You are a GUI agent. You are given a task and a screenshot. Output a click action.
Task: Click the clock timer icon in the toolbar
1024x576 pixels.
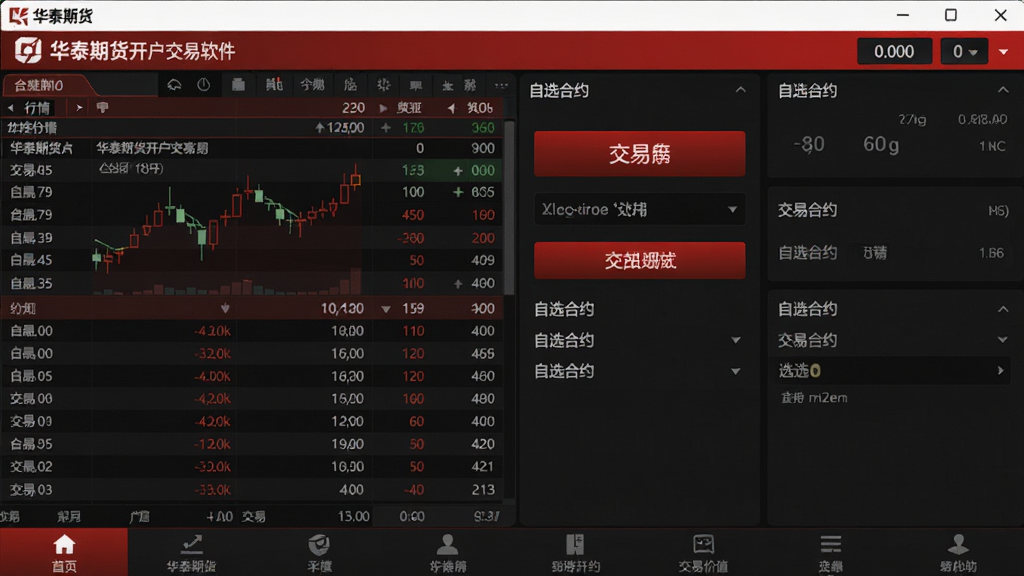click(x=204, y=85)
